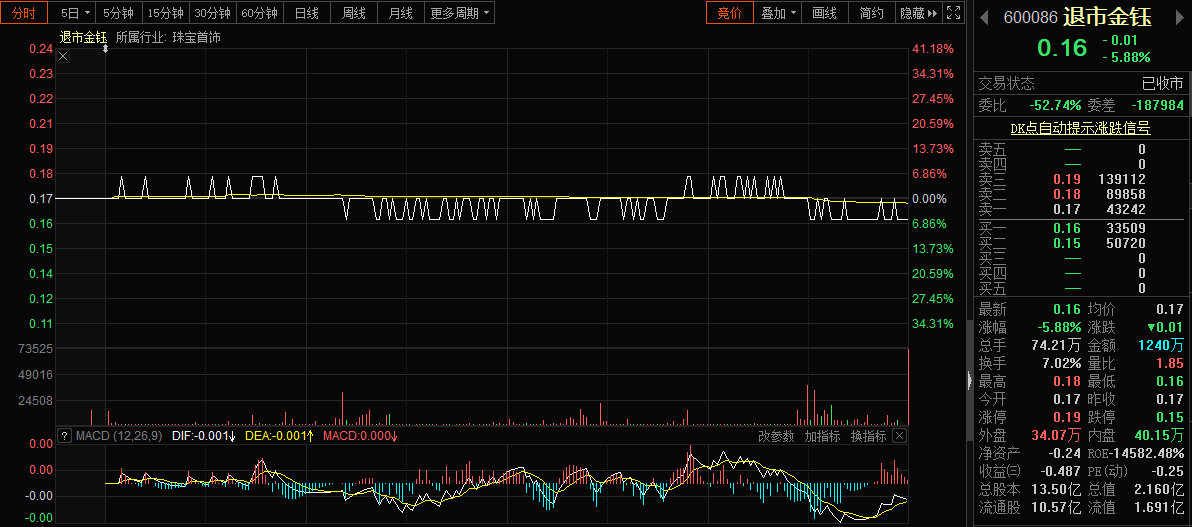The height and width of the screenshot is (527, 1192).
Task: Open DK点自动提示涨跌信号 link
Action: (x=1080, y=129)
